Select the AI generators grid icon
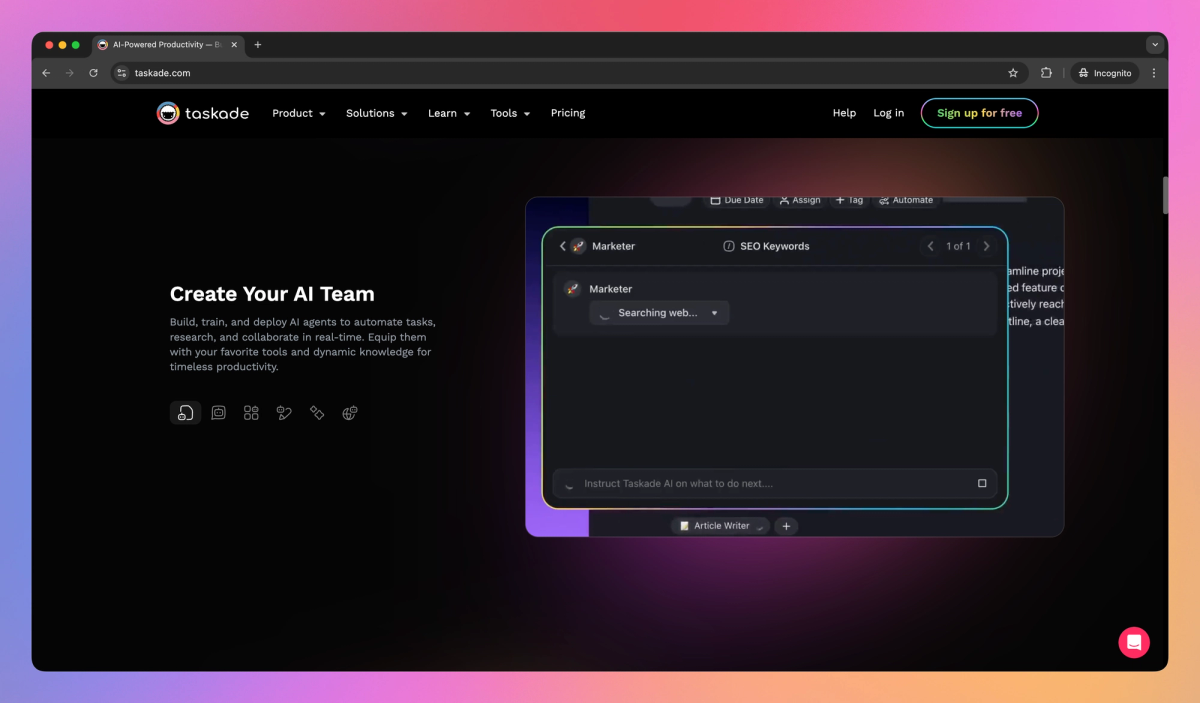 [250, 412]
